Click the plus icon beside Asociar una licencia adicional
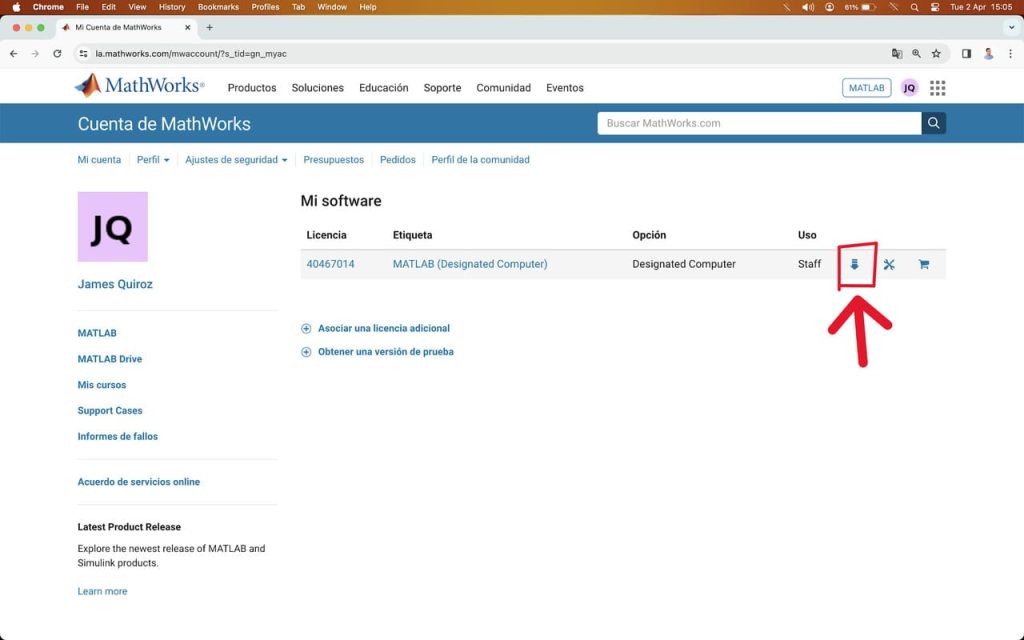 click(x=306, y=328)
